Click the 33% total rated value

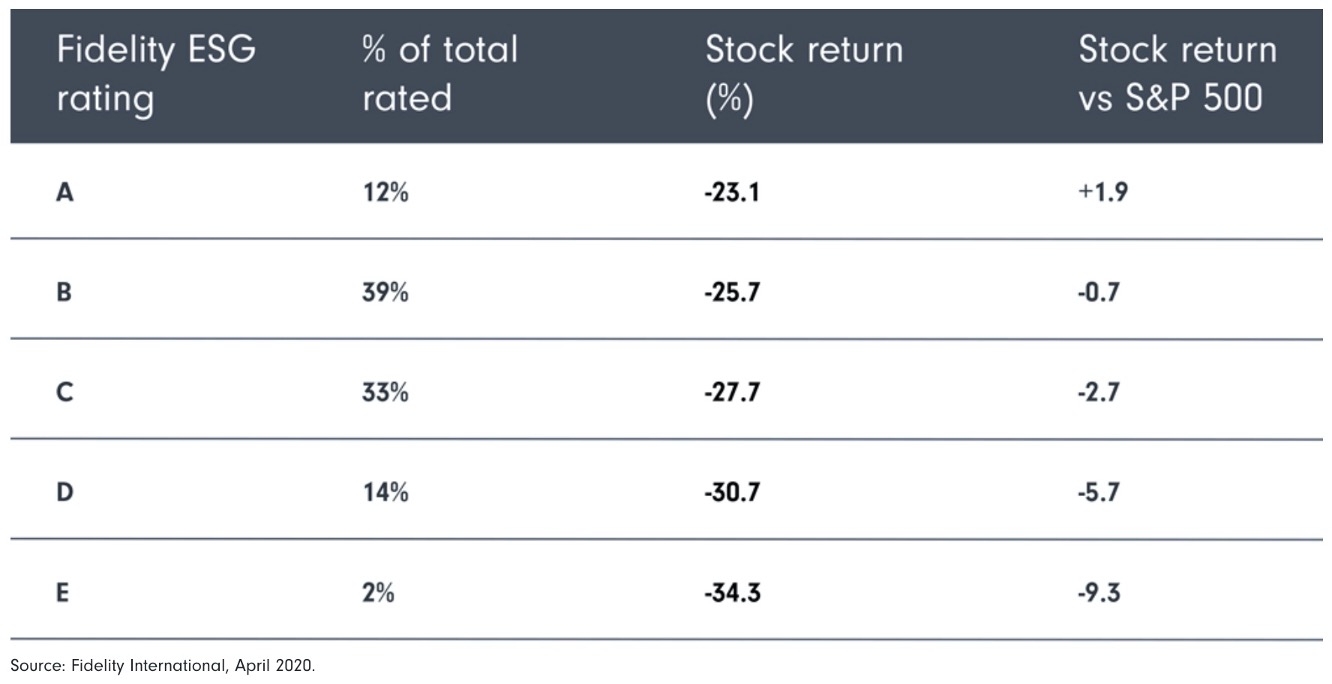385,393
